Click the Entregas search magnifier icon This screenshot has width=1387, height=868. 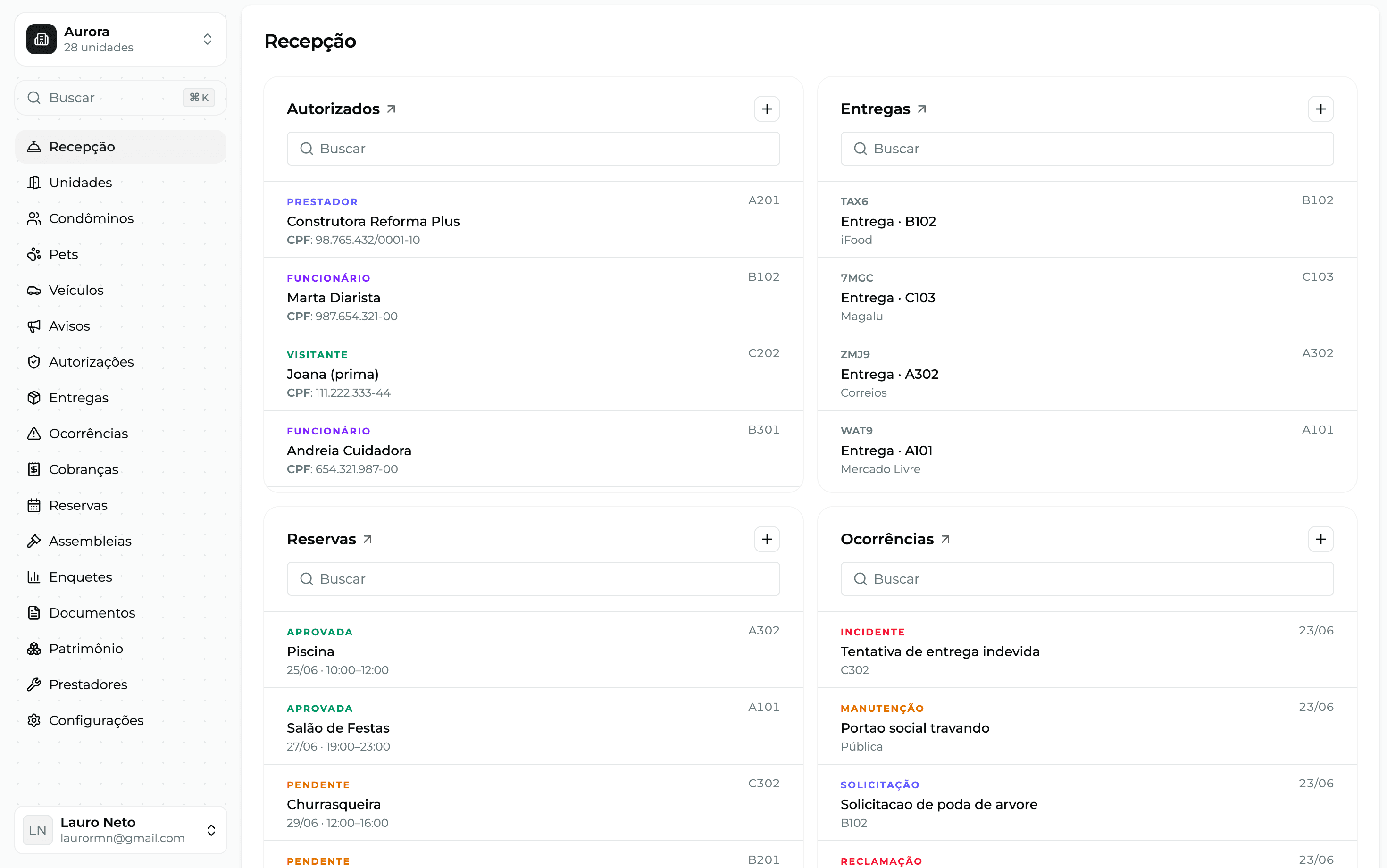860,149
